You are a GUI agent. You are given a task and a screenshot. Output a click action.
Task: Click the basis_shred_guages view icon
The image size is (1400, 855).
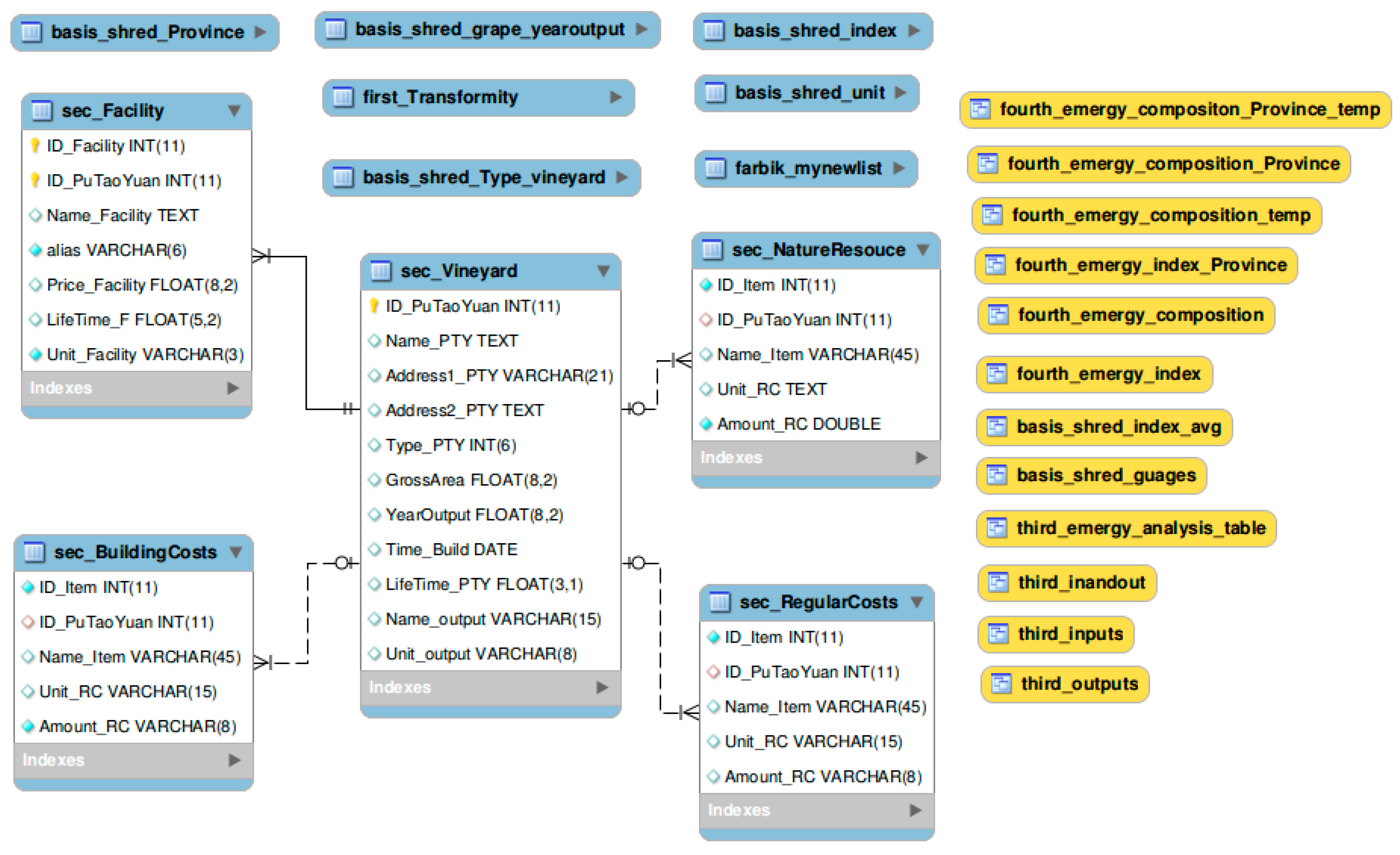(x=997, y=475)
